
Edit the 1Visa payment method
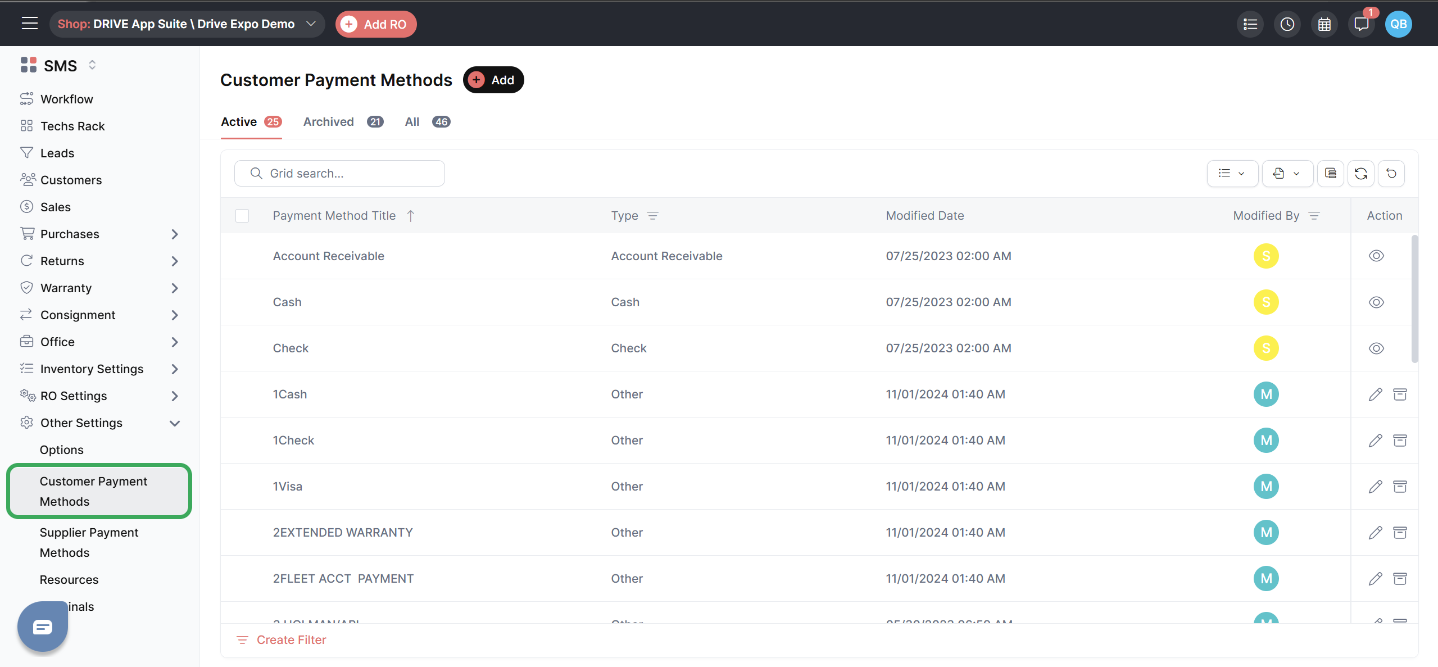(x=1375, y=486)
